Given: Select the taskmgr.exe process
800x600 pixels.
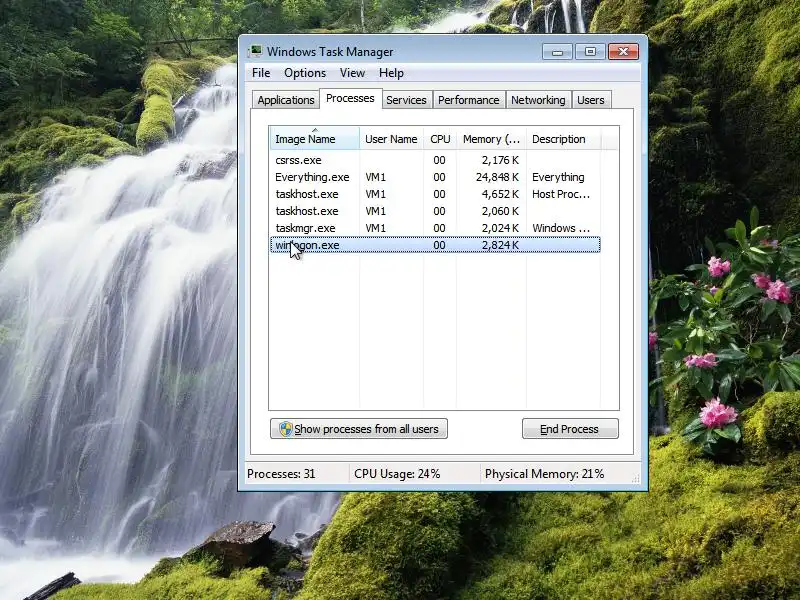Looking at the screenshot, I should pos(435,228).
